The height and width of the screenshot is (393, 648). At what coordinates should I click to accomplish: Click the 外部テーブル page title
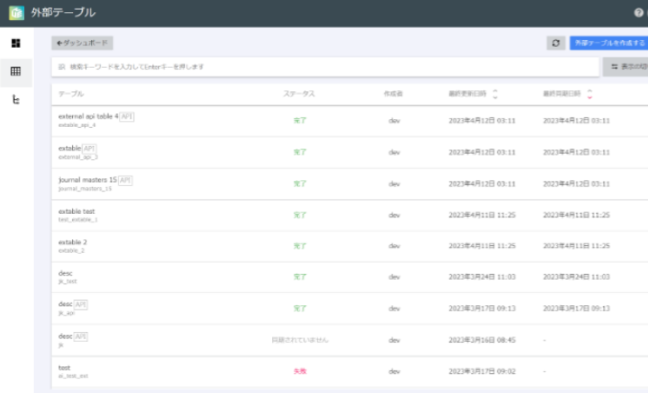(63, 13)
